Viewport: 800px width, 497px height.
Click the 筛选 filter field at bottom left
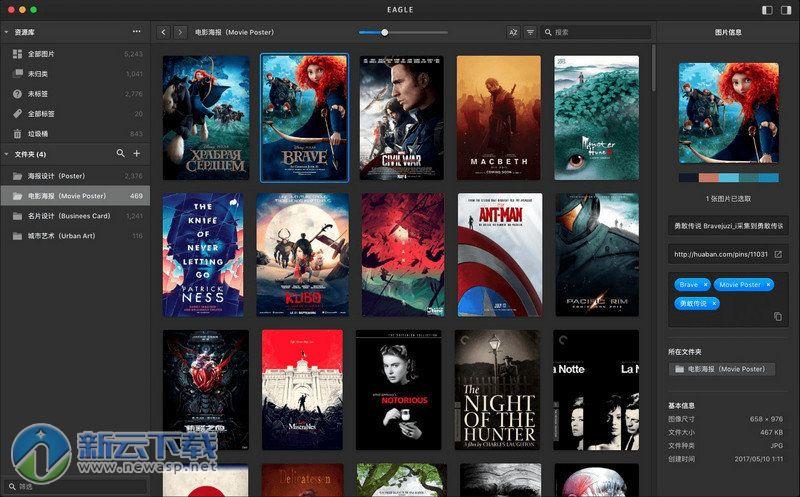tap(76, 486)
